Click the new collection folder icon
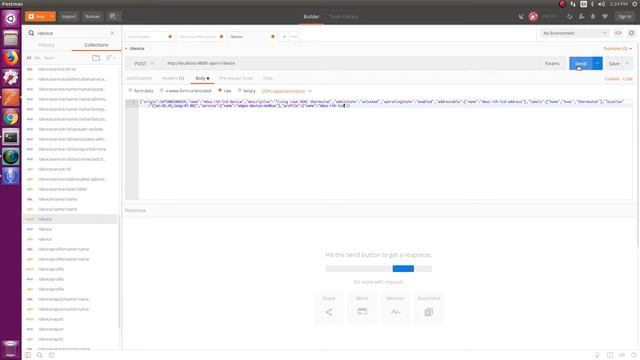Screen dimensions: 640x360 click(x=96, y=58)
